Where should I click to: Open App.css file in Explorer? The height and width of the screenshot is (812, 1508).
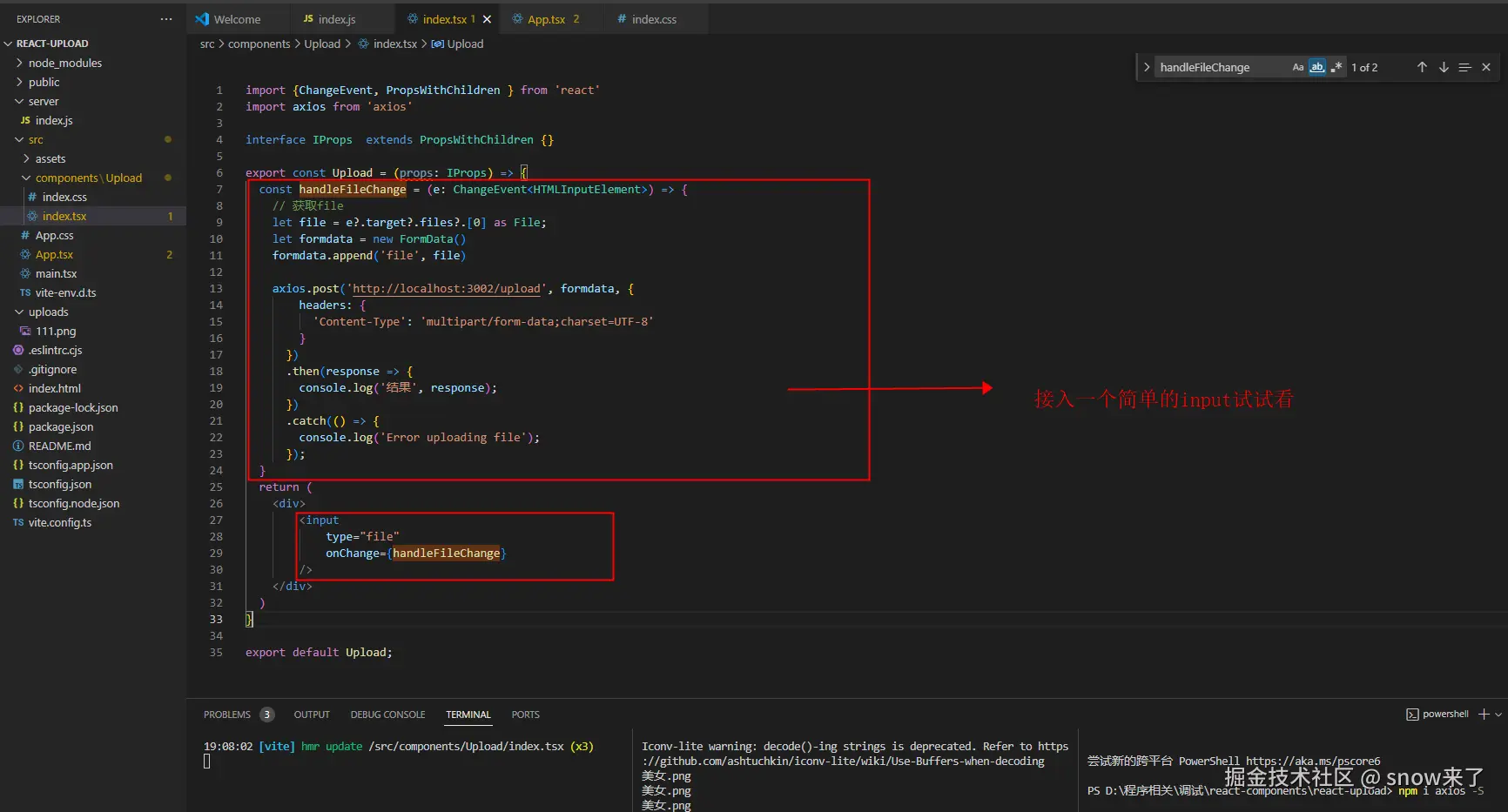[x=55, y=235]
